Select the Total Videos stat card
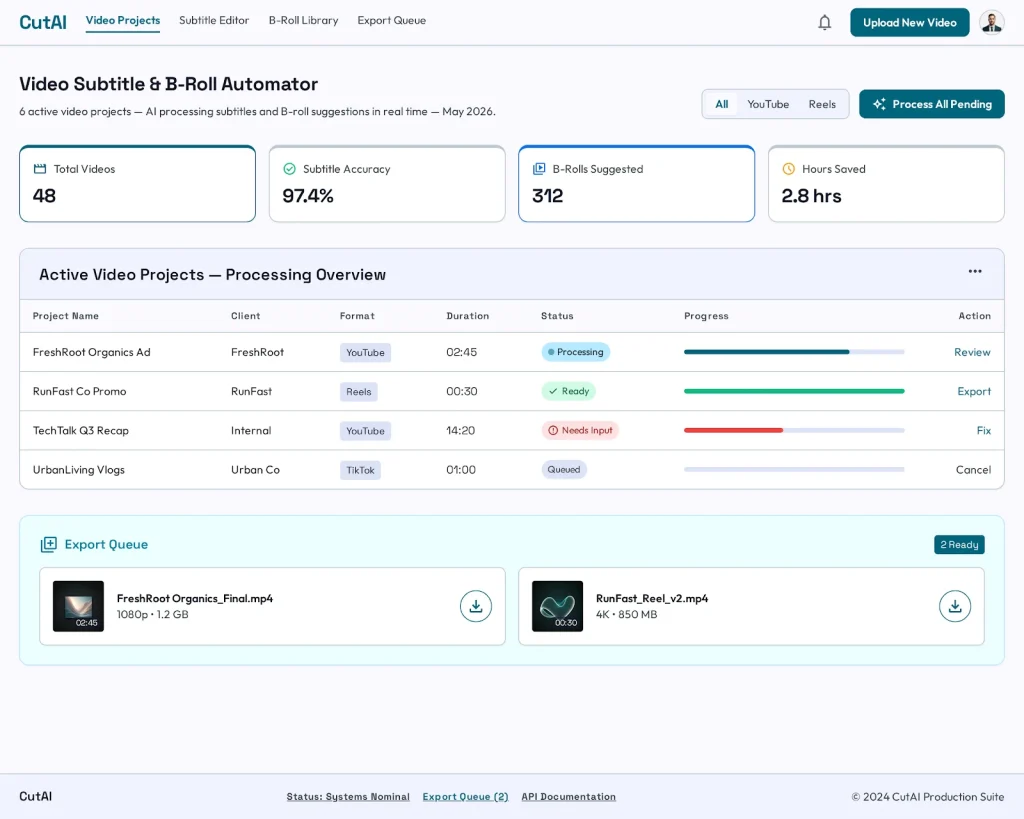 pyautogui.click(x=137, y=184)
